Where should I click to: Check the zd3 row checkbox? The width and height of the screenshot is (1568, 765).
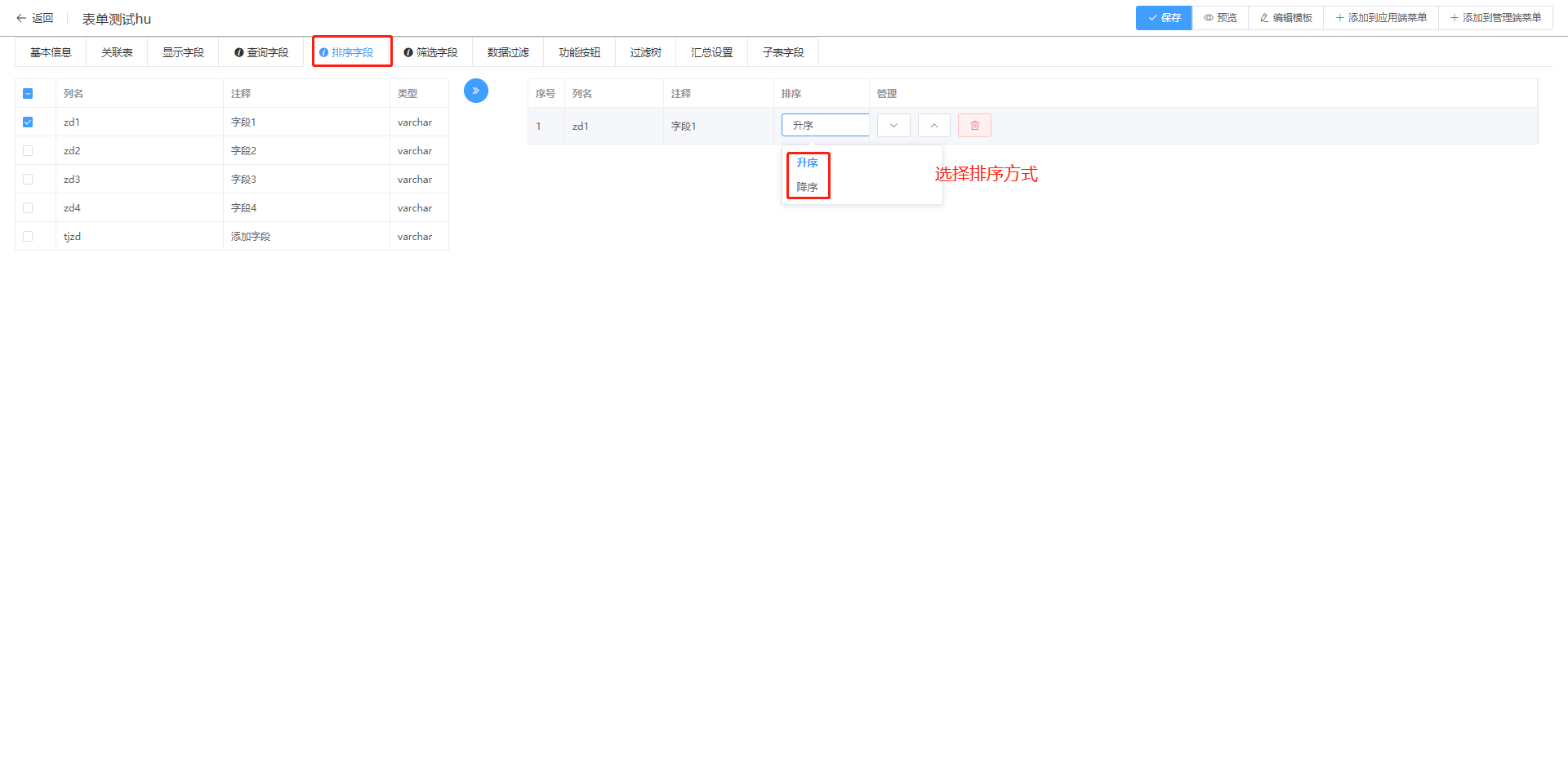coord(28,180)
